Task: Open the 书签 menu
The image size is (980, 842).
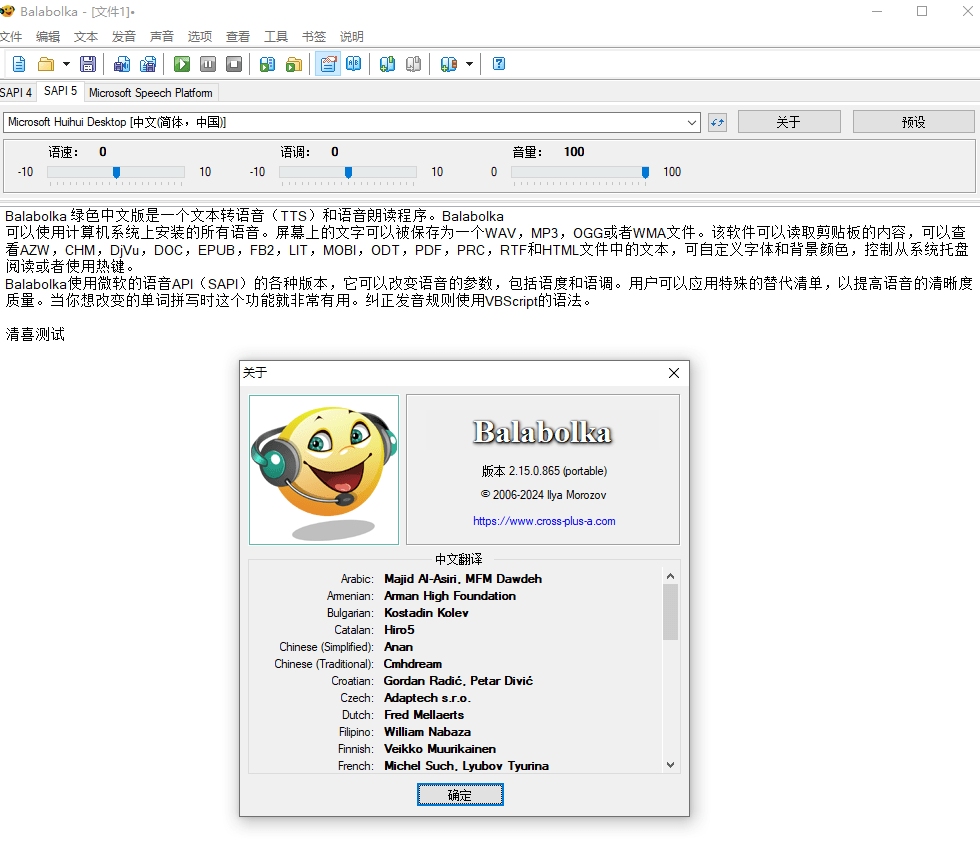Action: click(x=314, y=36)
